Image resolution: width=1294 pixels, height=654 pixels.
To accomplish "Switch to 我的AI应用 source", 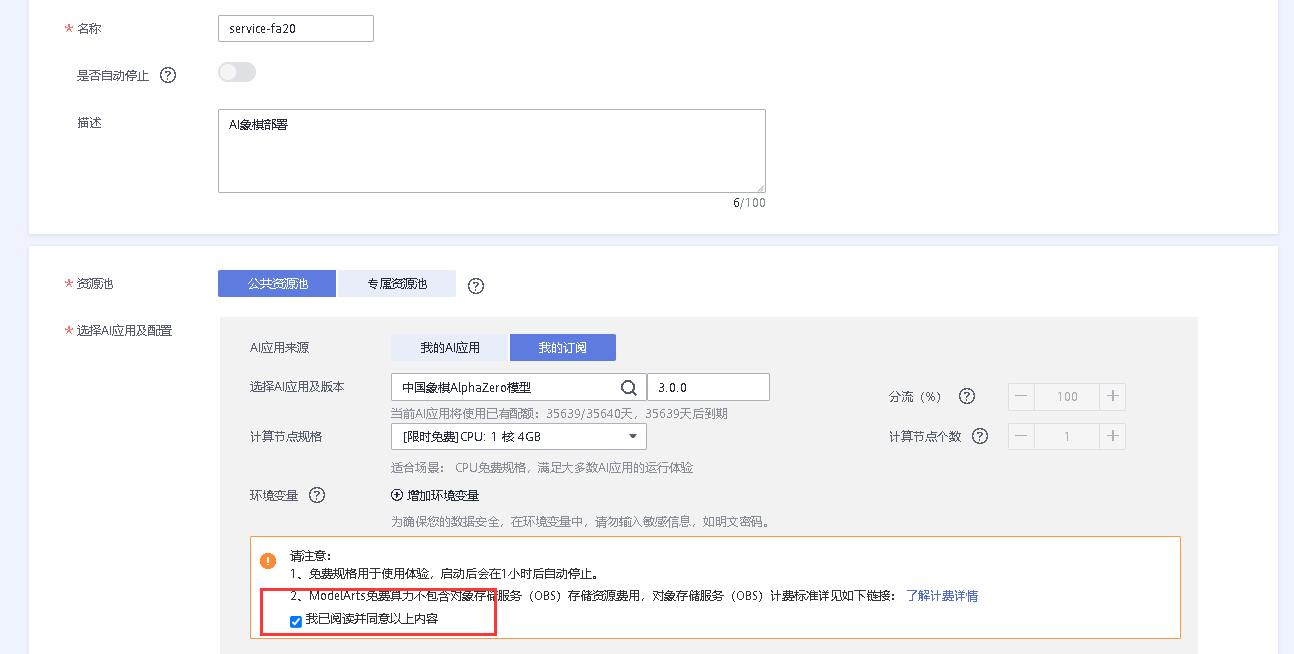I will (x=450, y=347).
